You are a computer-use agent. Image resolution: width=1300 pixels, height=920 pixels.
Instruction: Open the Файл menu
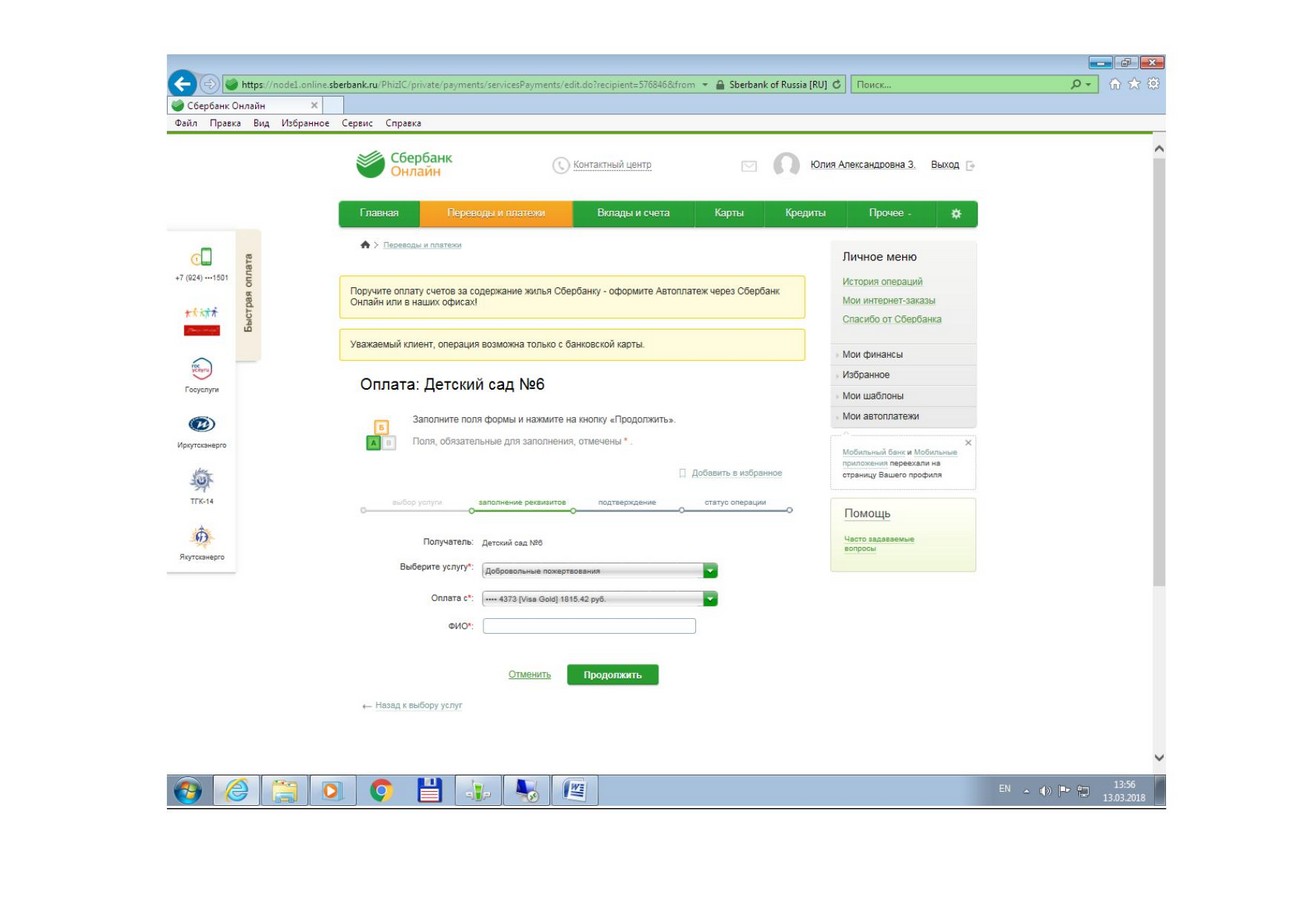186,123
